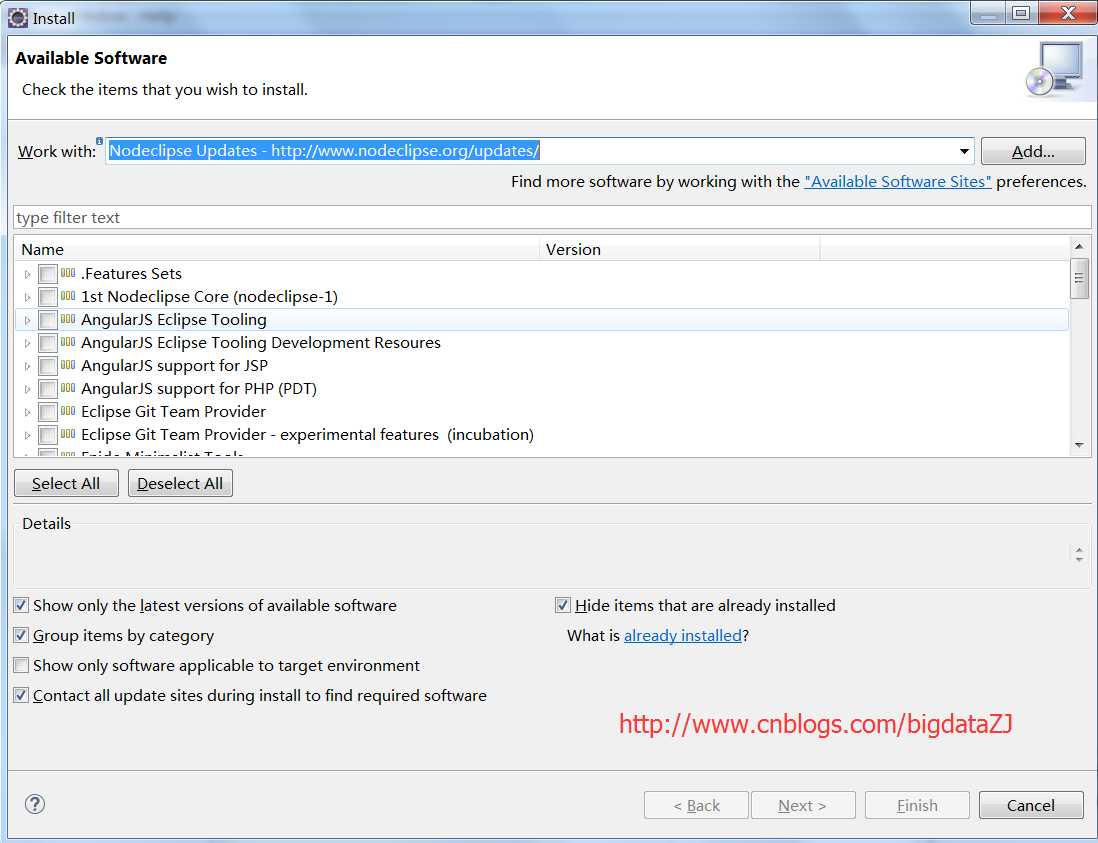This screenshot has width=1098, height=843.
Task: Click the category icon beside 1st Nodeclipse Core
Action: click(68, 296)
